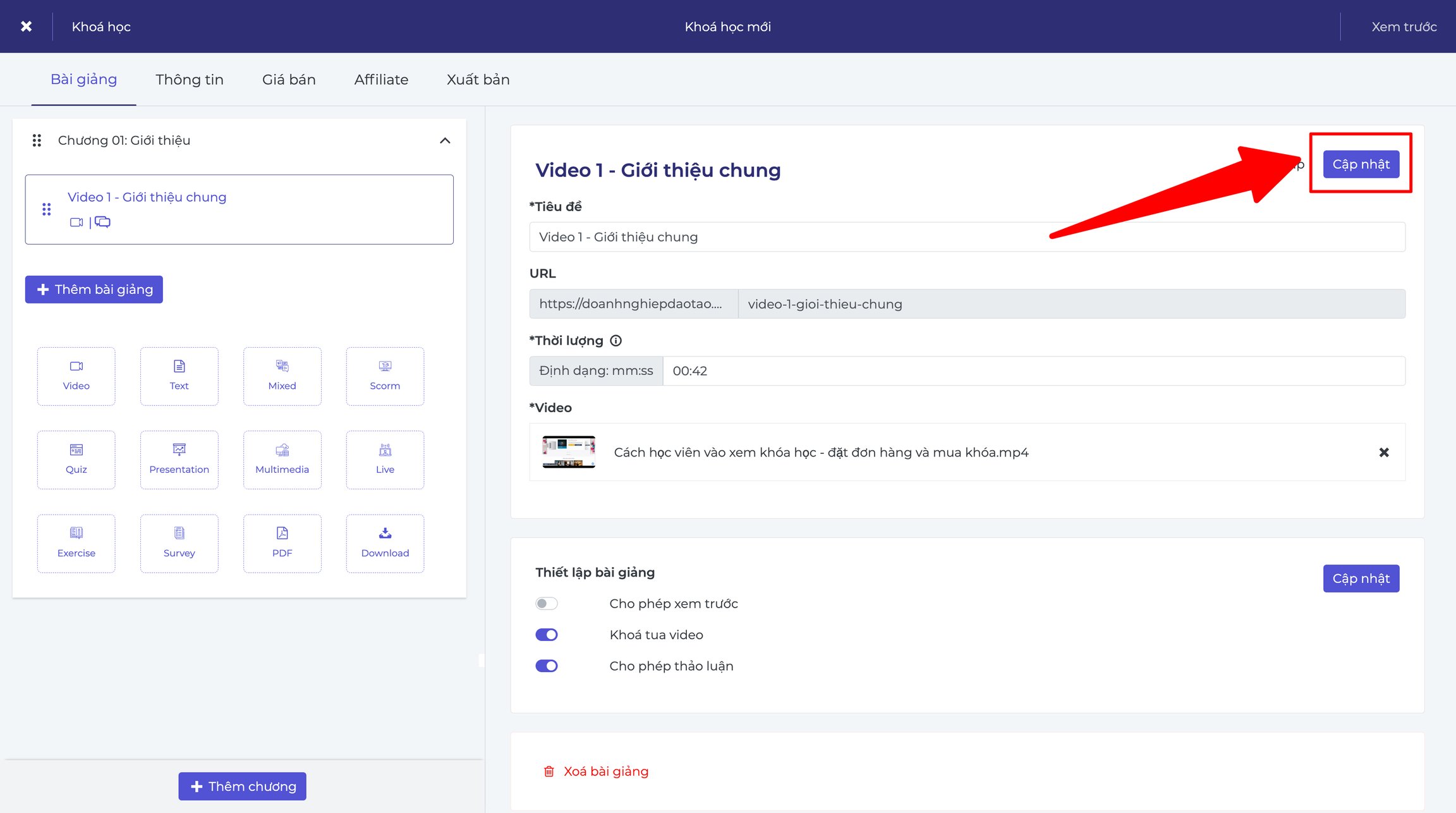This screenshot has height=813, width=1456.
Task: Switch to the Thông tin tab
Action: (x=190, y=80)
